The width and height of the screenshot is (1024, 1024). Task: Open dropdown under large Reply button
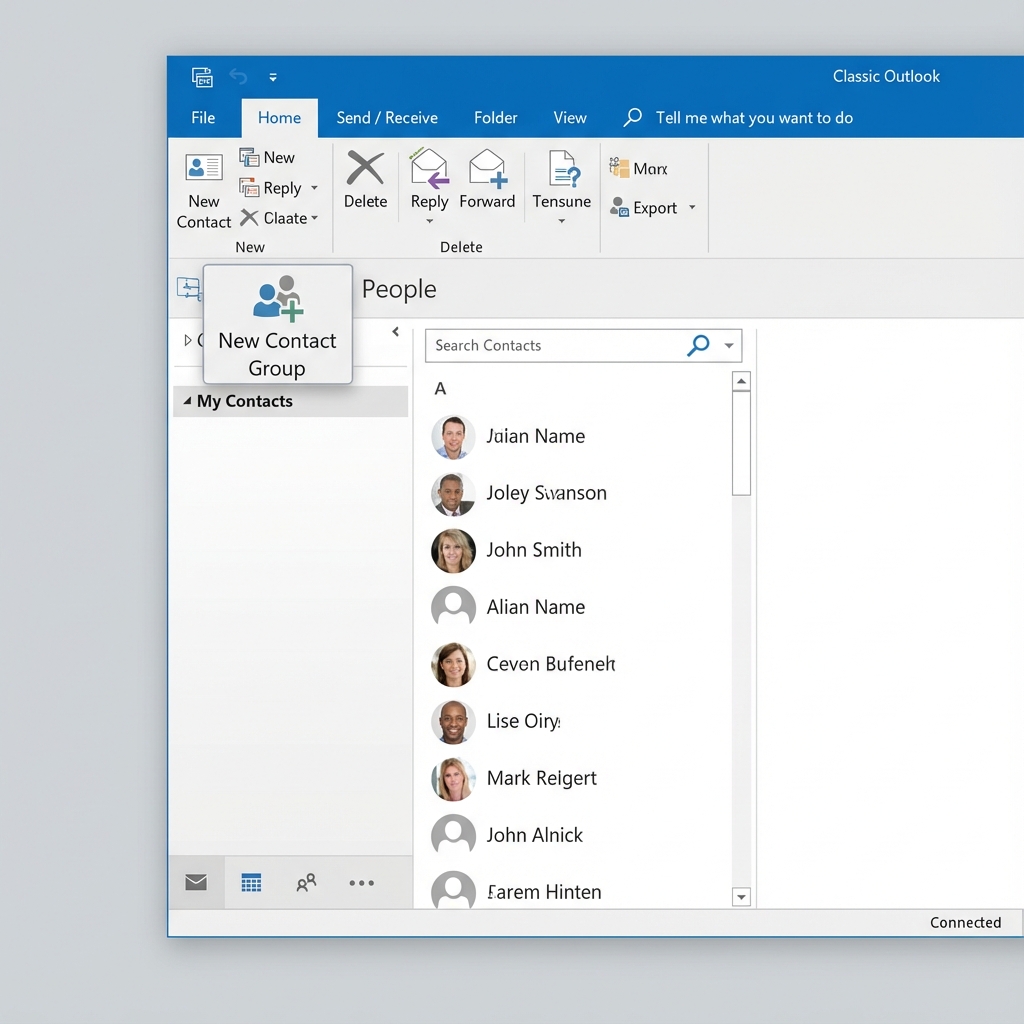429,221
